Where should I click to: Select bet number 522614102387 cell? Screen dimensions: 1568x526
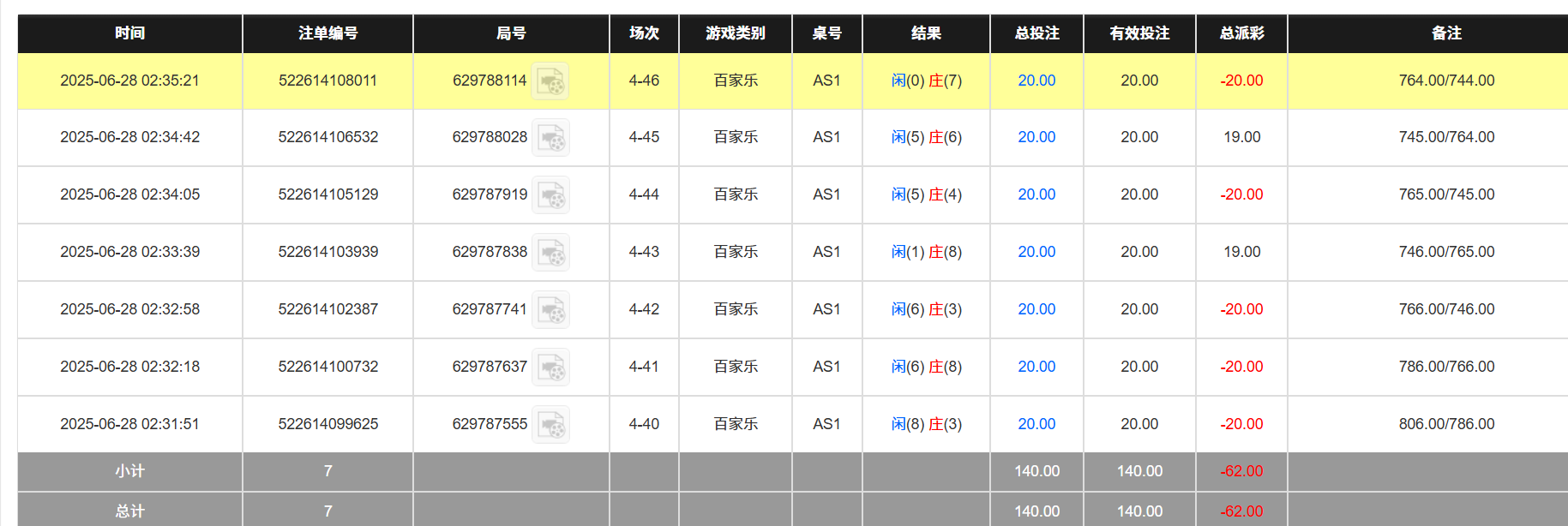(327, 309)
